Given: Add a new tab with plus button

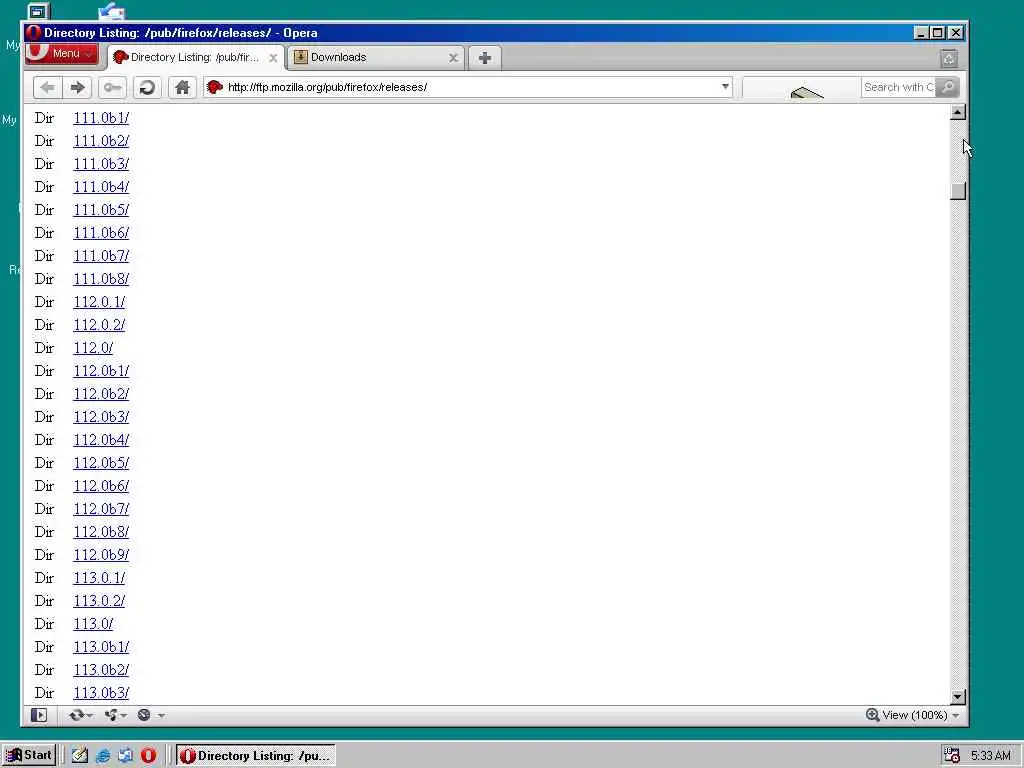Looking at the screenshot, I should (x=485, y=58).
